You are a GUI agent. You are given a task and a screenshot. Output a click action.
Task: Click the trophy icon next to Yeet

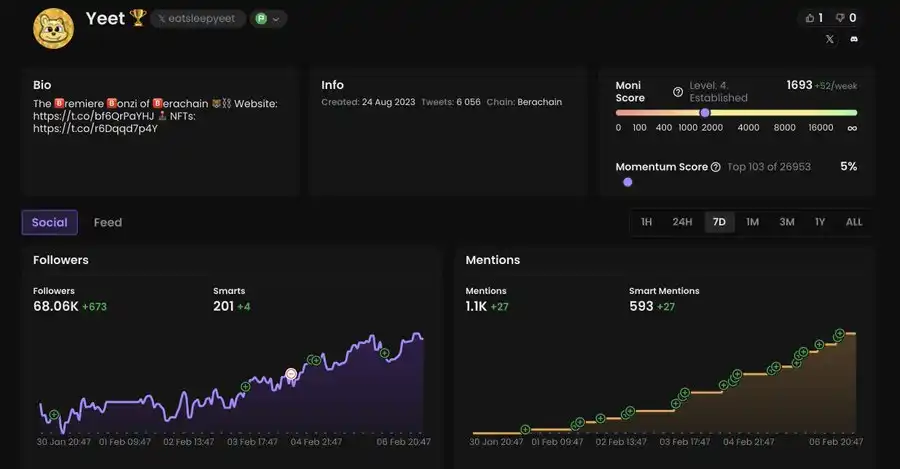pyautogui.click(x=138, y=19)
